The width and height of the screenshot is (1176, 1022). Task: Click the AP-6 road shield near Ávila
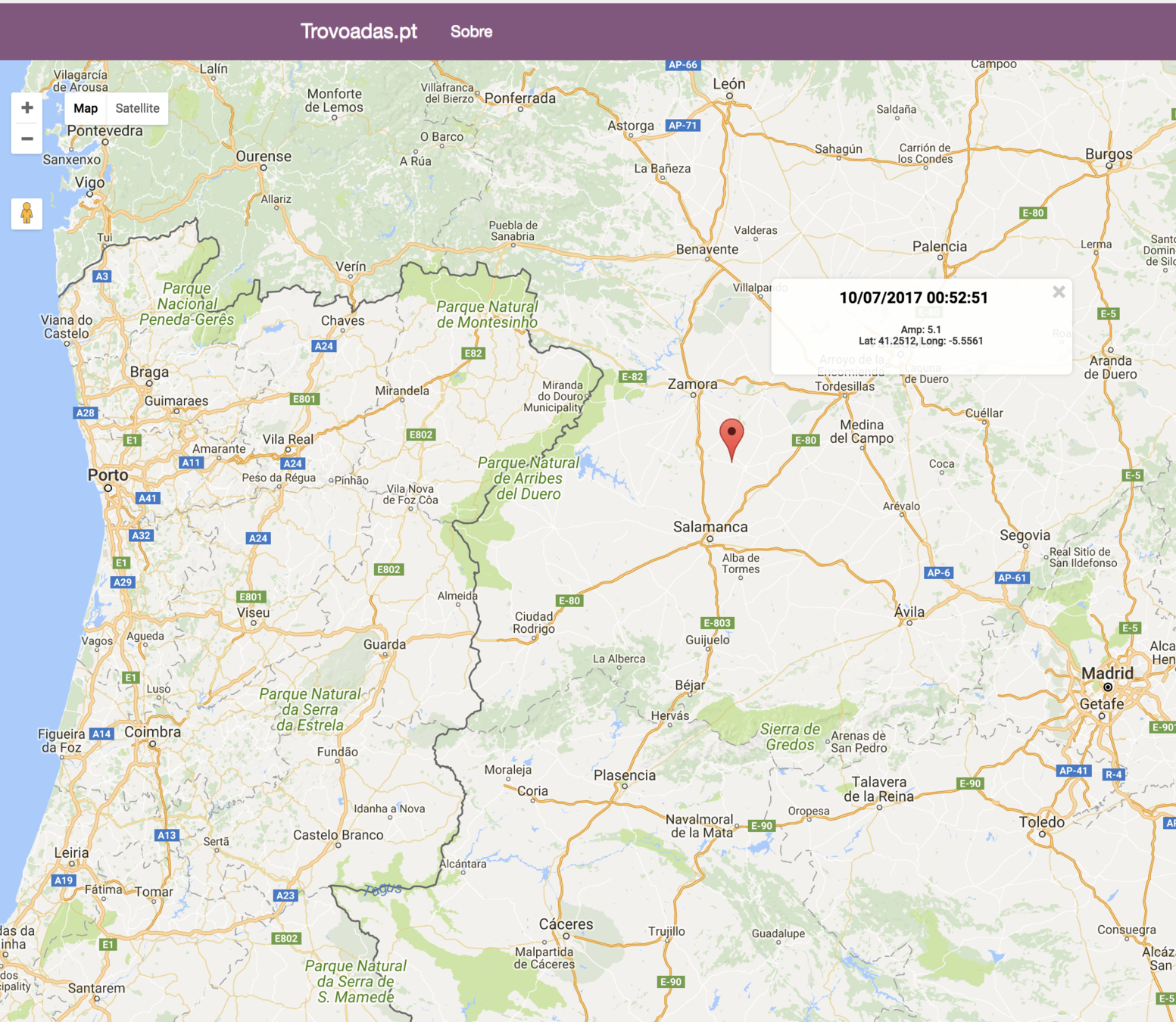click(x=938, y=573)
